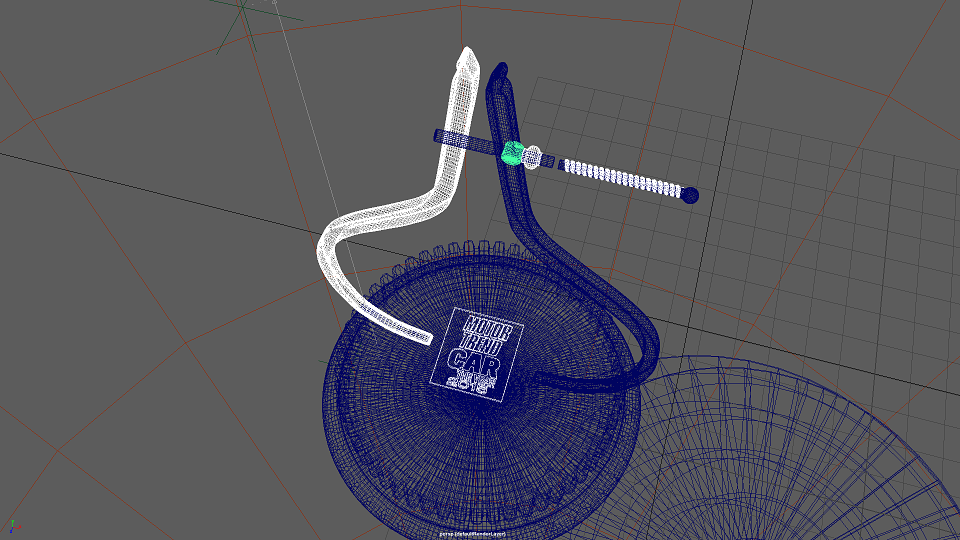The width and height of the screenshot is (960, 540).
Task: Pick the green cube on the rod
Action: click(x=512, y=152)
